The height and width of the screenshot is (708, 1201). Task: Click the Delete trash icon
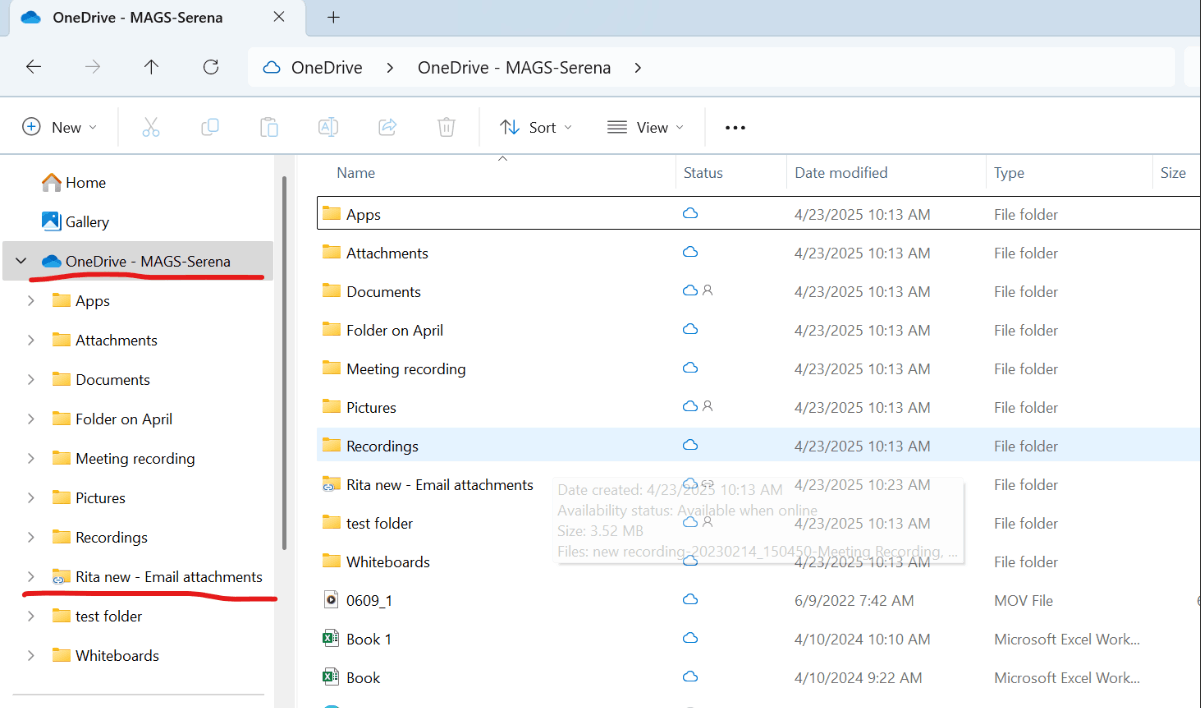click(446, 127)
